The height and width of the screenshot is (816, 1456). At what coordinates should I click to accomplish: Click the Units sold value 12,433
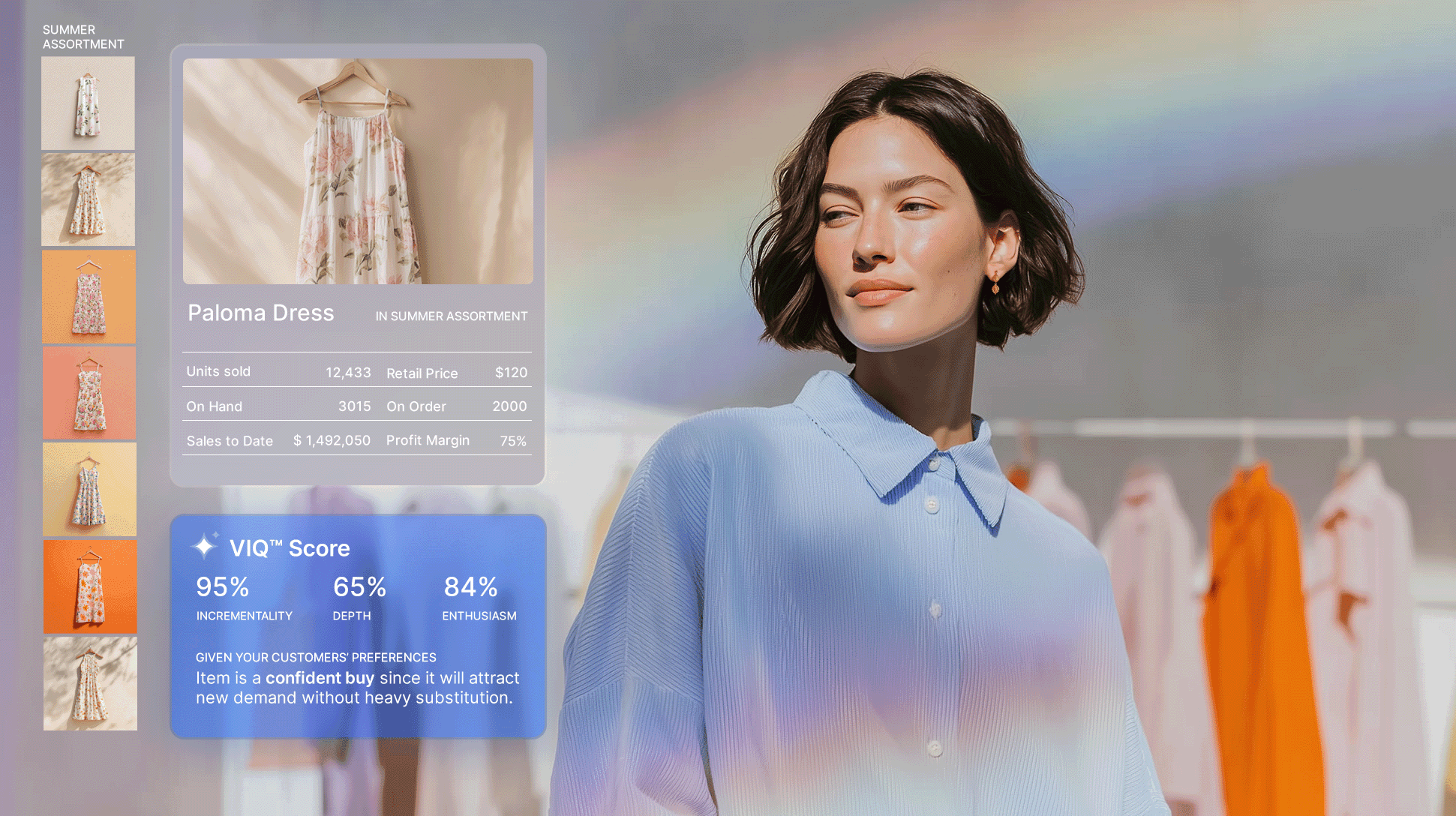click(x=348, y=372)
